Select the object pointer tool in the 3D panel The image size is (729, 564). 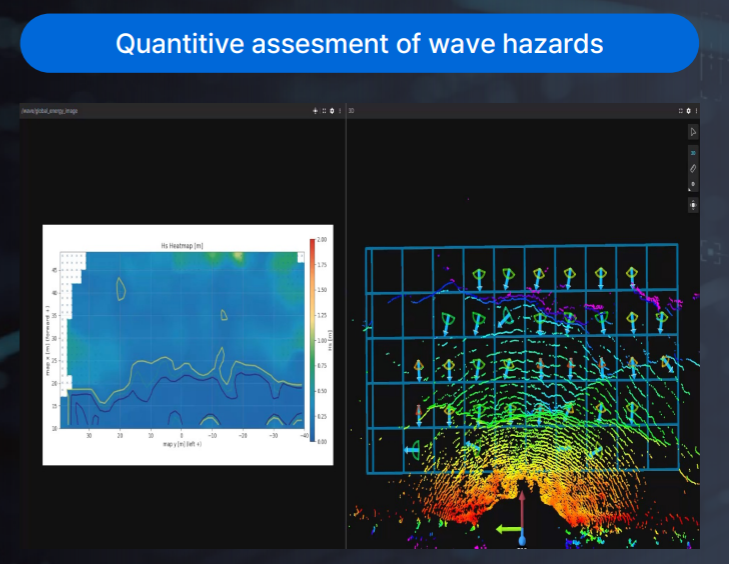coord(693,132)
